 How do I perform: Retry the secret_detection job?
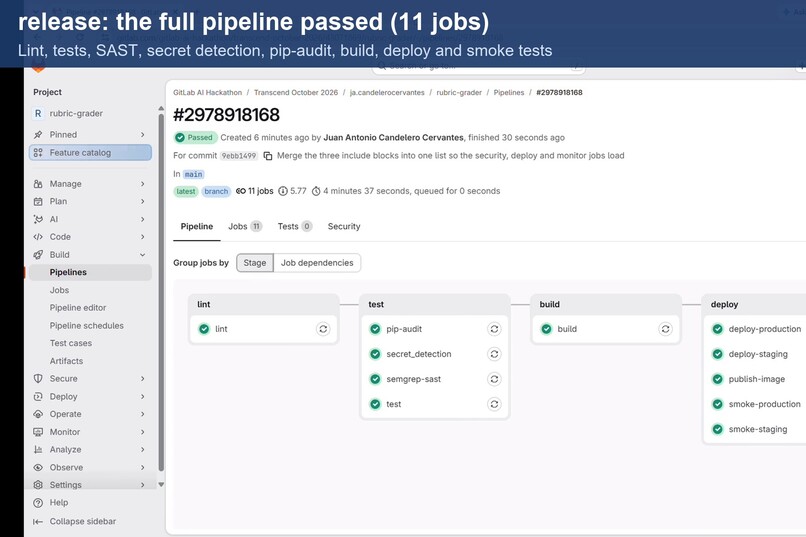tap(494, 354)
